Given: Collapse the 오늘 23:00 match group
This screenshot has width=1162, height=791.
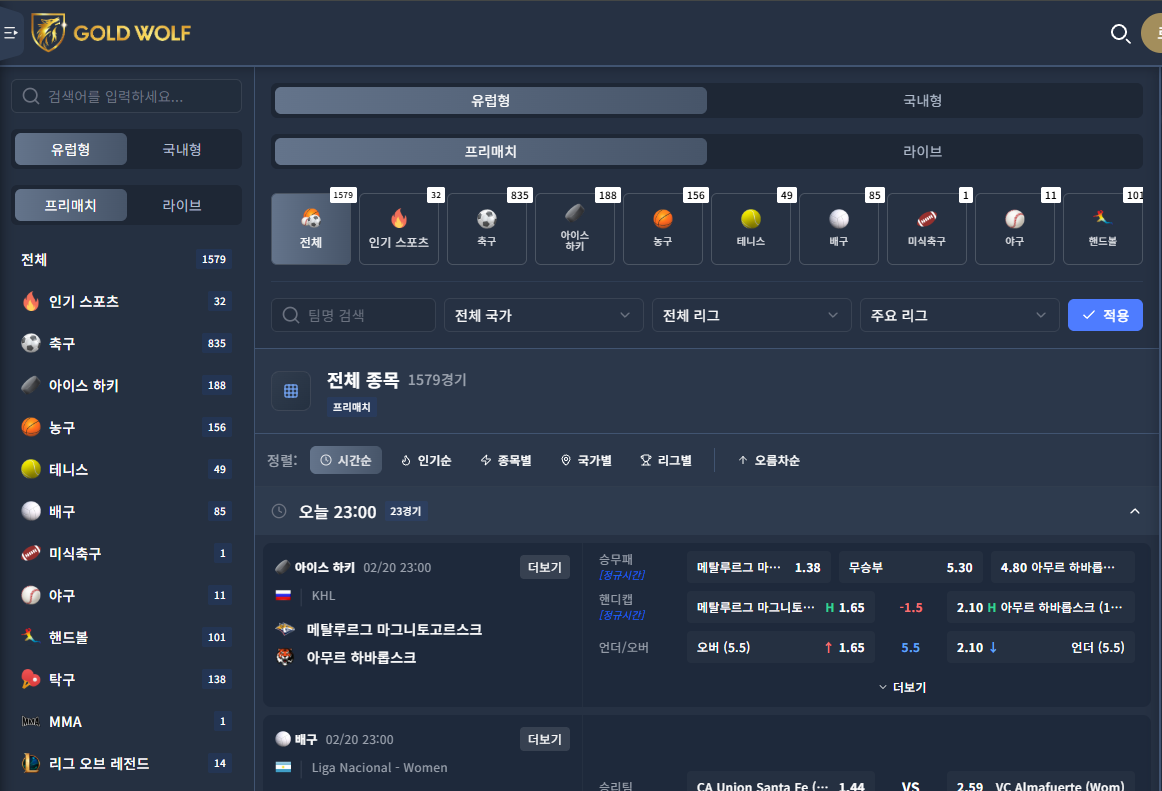Looking at the screenshot, I should tap(1135, 512).
